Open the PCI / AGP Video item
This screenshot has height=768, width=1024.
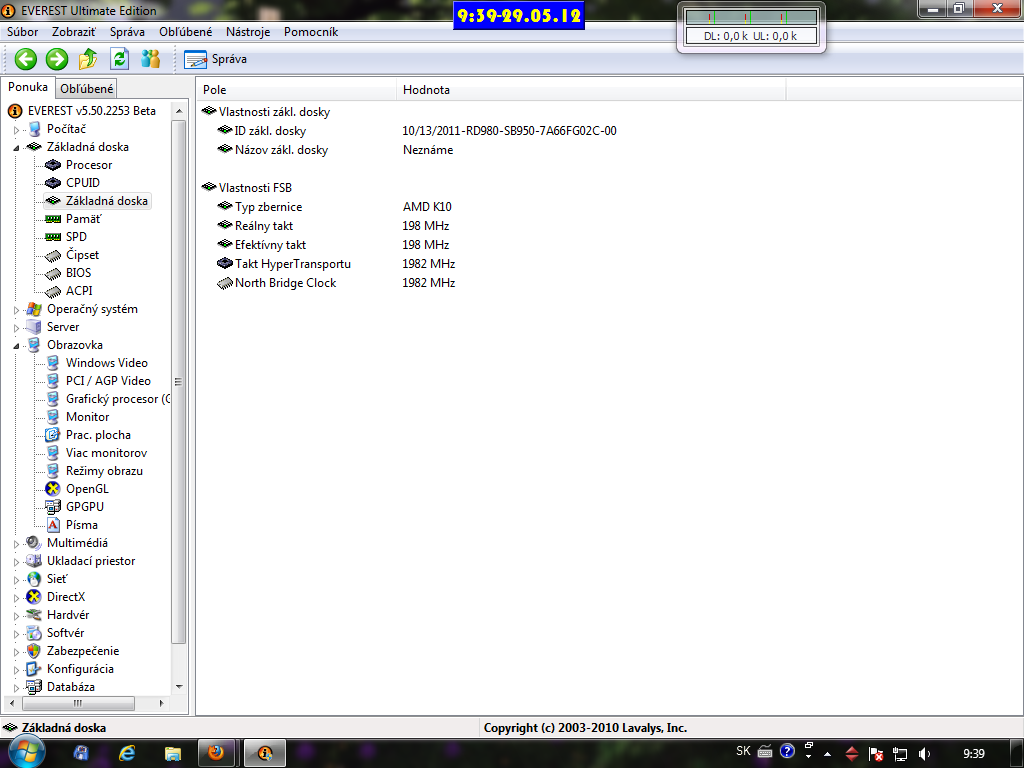click(x=108, y=381)
